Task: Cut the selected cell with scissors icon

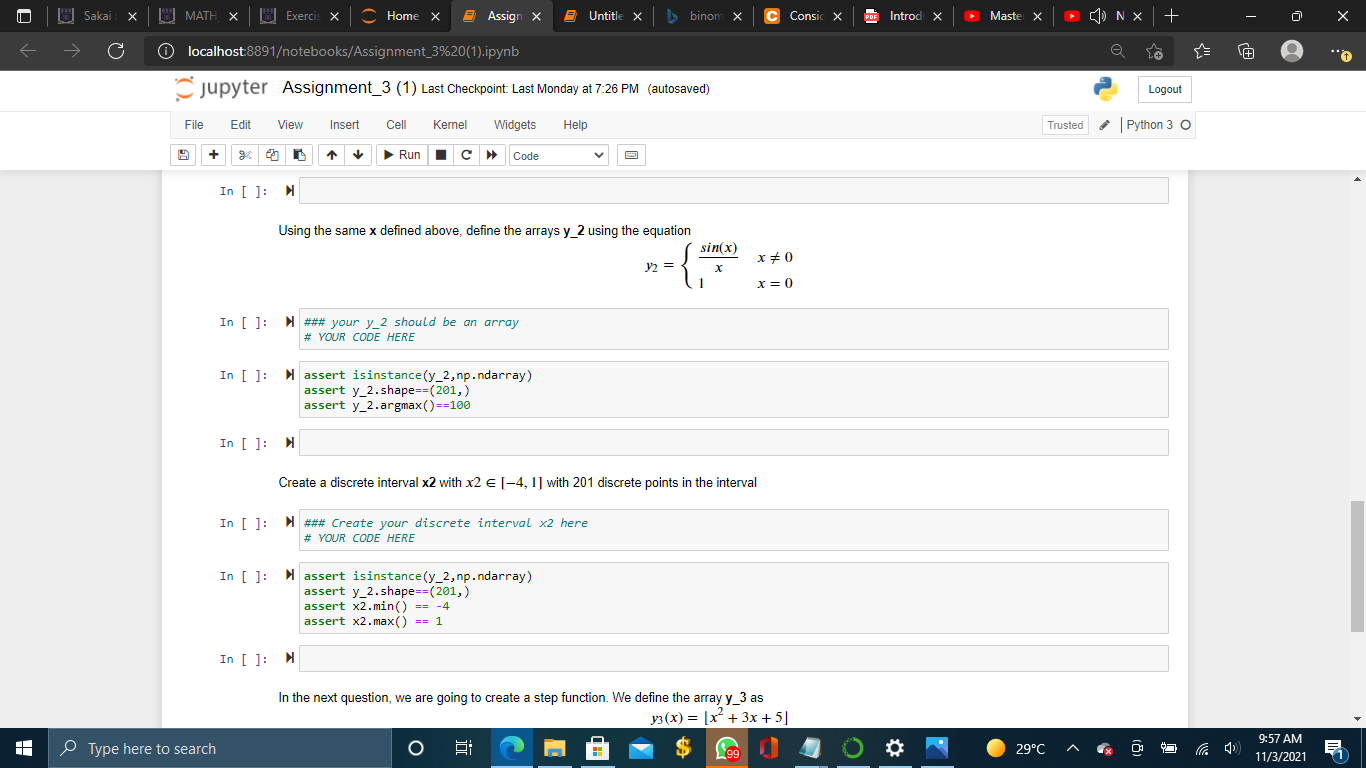Action: (243, 155)
